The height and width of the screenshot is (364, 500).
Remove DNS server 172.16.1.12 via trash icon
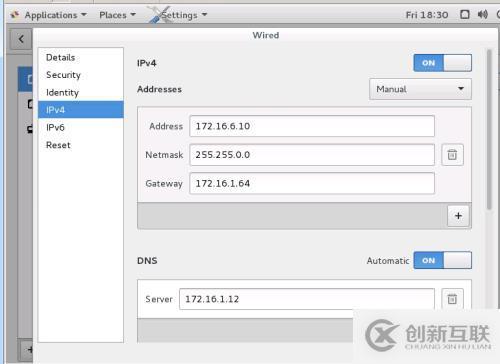(452, 299)
